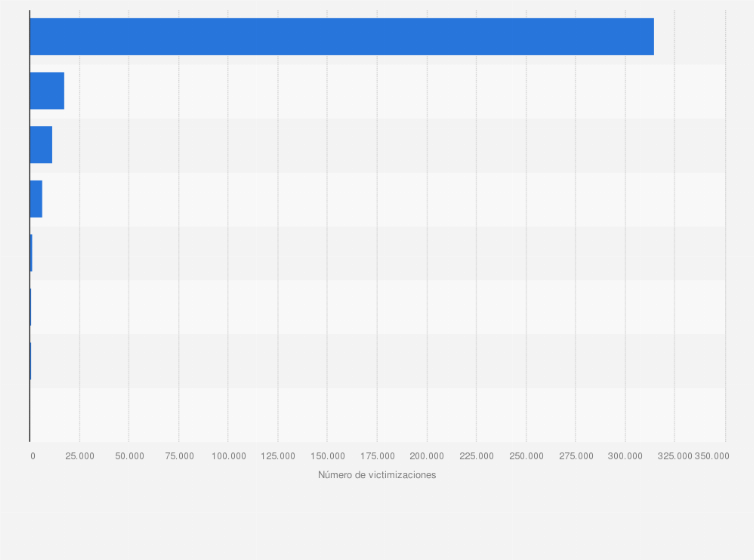Select the second blue bar from the top

47,91
